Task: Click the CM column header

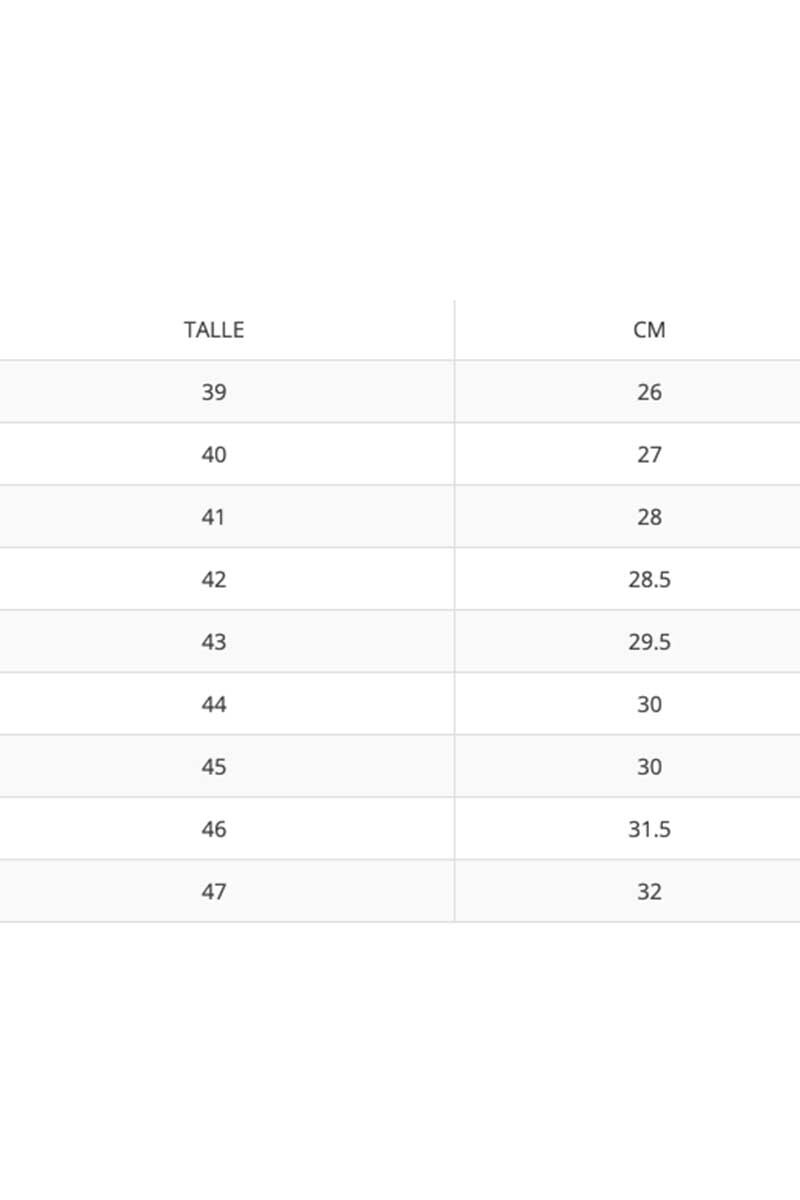Action: point(649,330)
